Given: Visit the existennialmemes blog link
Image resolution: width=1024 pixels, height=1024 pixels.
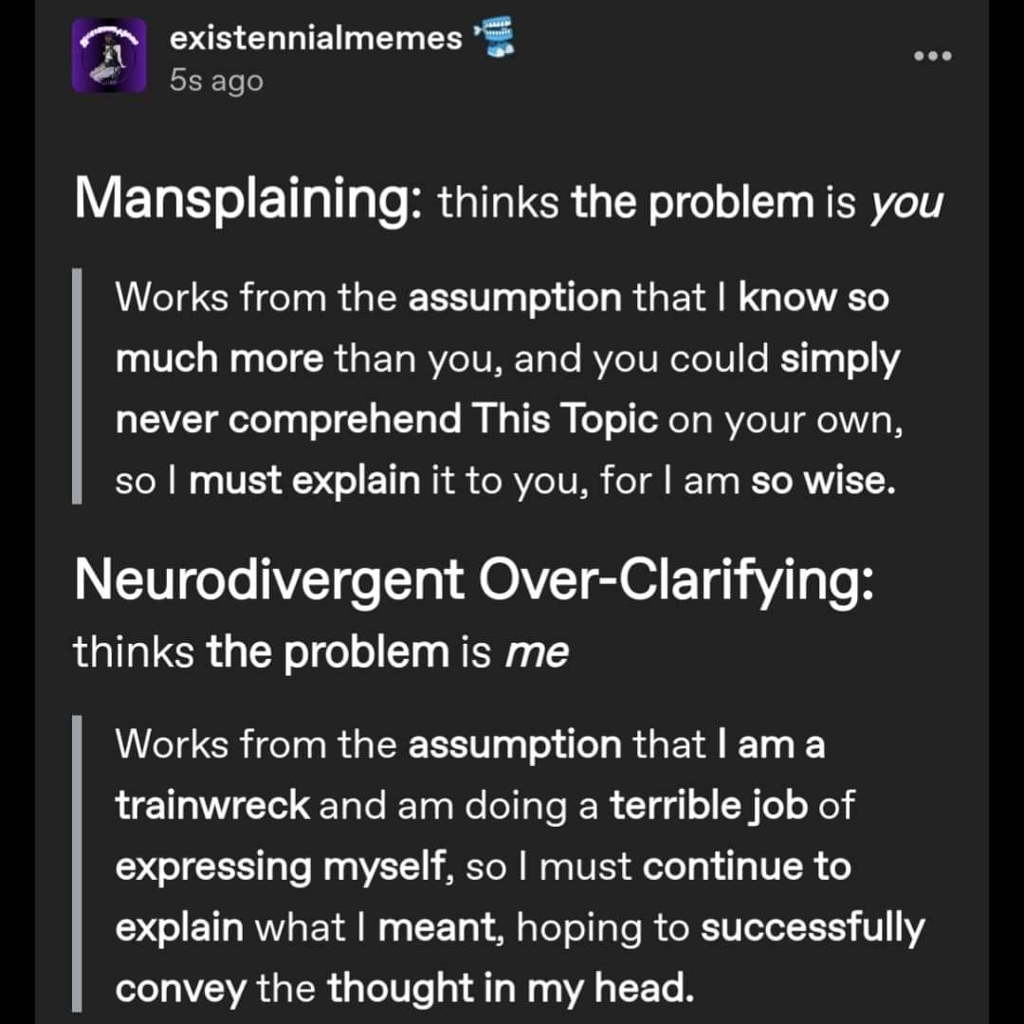Looking at the screenshot, I should click(x=316, y=39).
